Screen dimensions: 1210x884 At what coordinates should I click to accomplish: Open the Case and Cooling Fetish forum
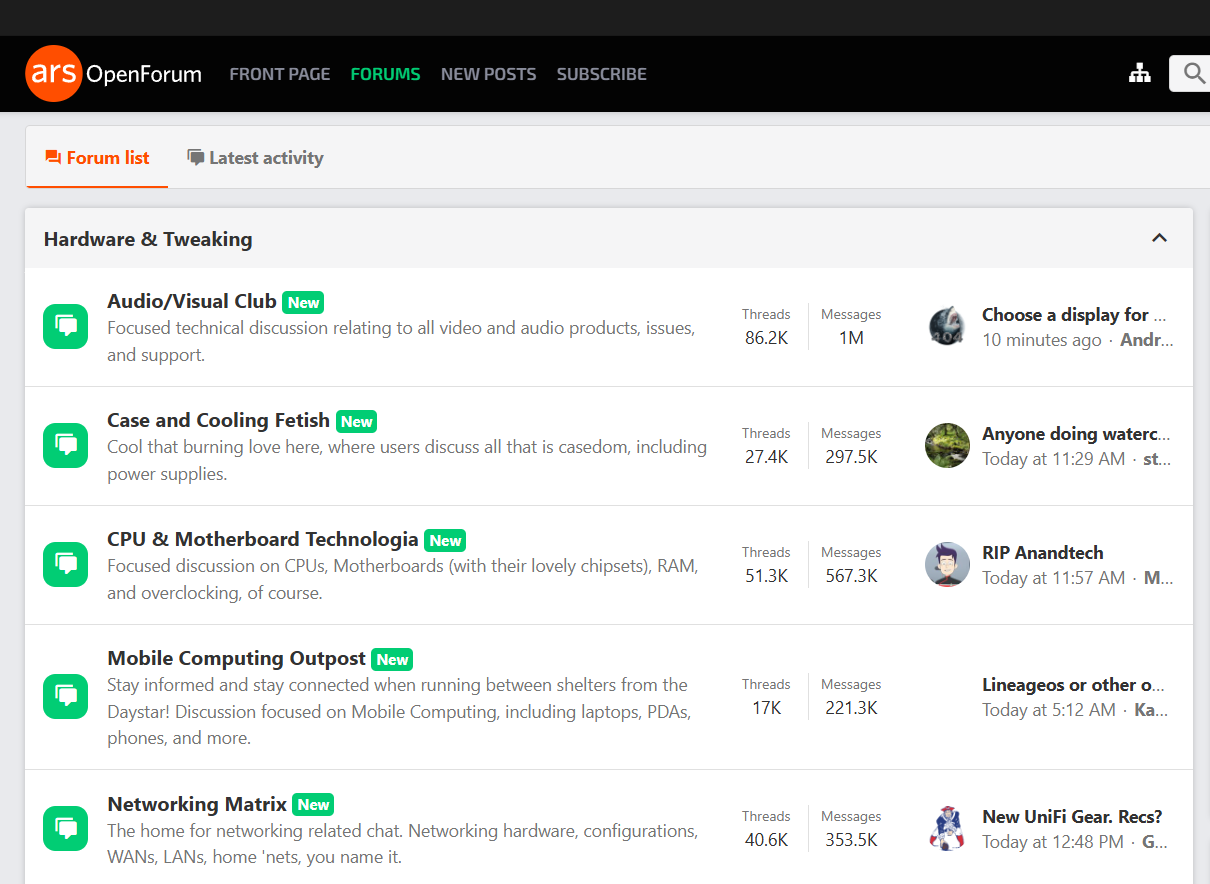[x=219, y=420]
